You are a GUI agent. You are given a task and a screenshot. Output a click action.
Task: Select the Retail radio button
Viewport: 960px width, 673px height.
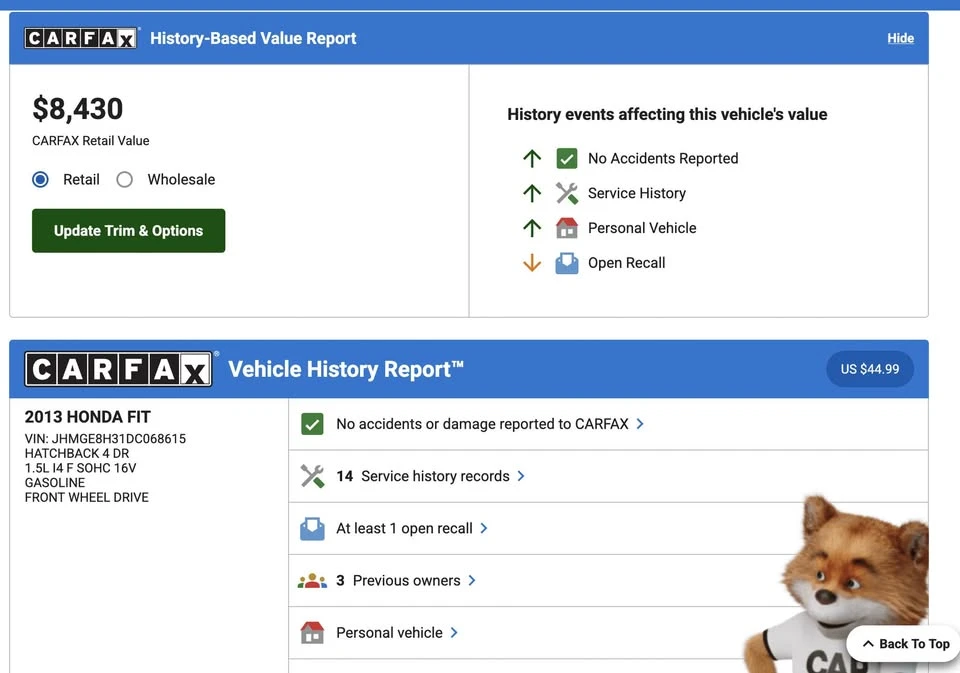[x=40, y=179]
